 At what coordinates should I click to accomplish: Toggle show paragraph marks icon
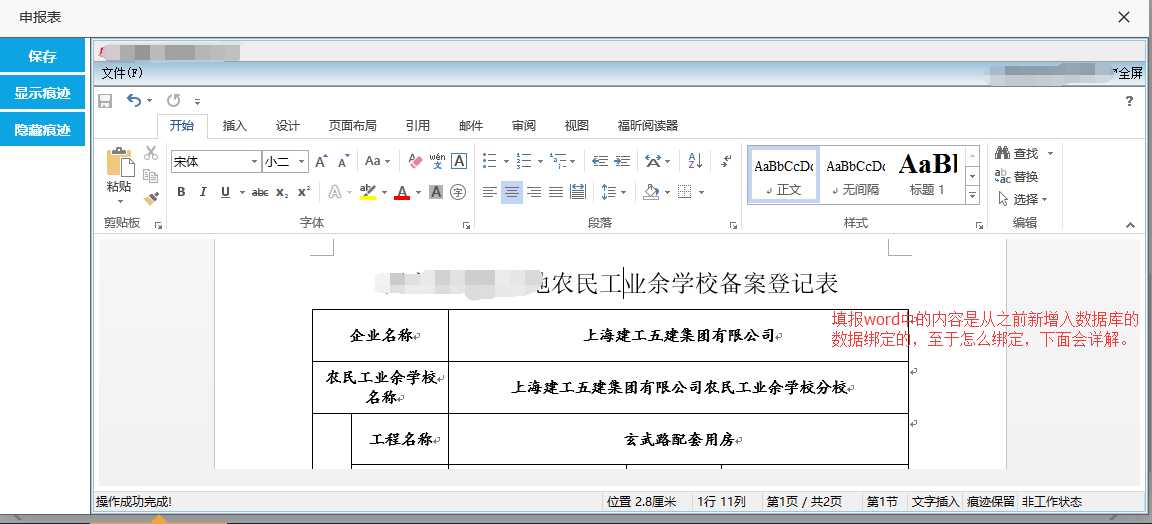point(726,161)
